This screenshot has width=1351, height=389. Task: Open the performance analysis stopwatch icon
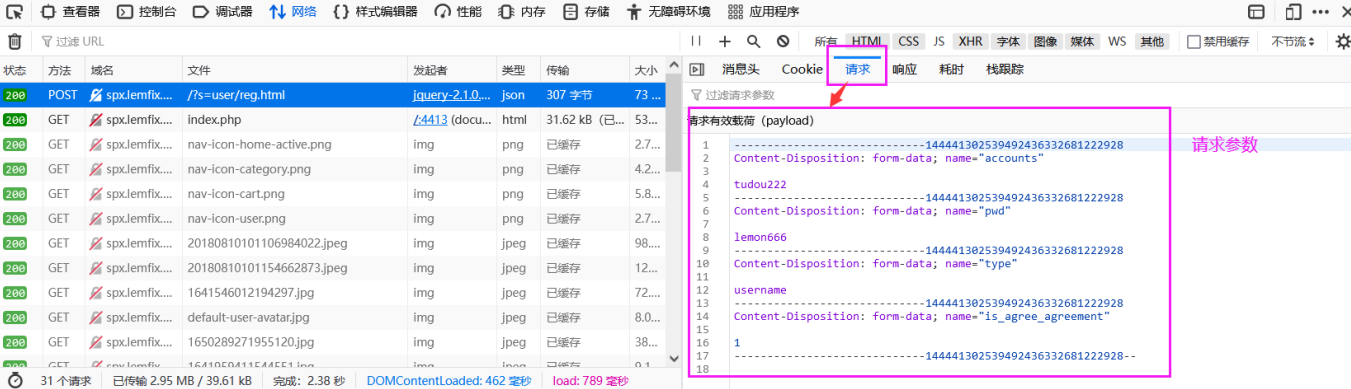(14, 381)
